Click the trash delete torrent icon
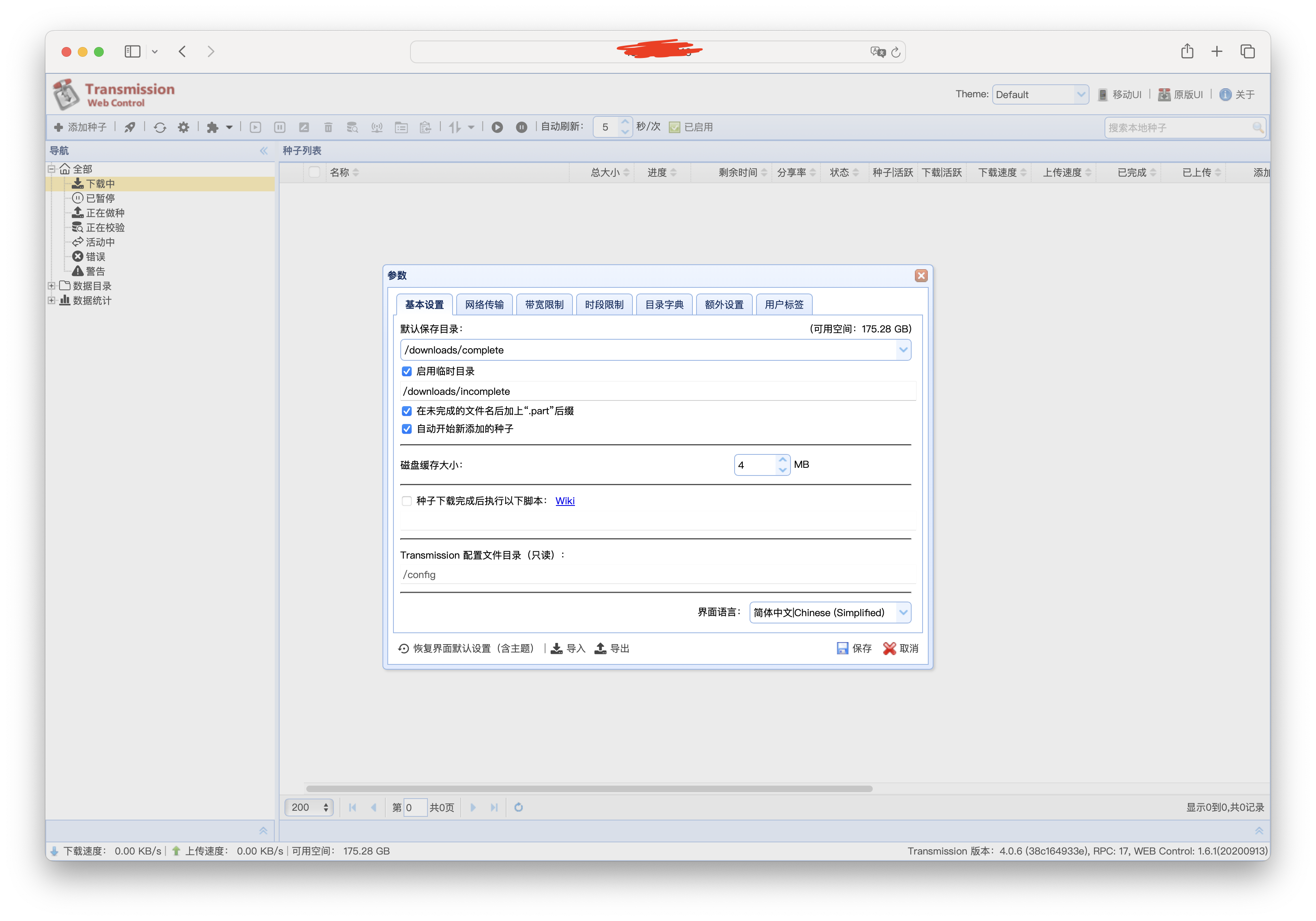 (x=329, y=127)
